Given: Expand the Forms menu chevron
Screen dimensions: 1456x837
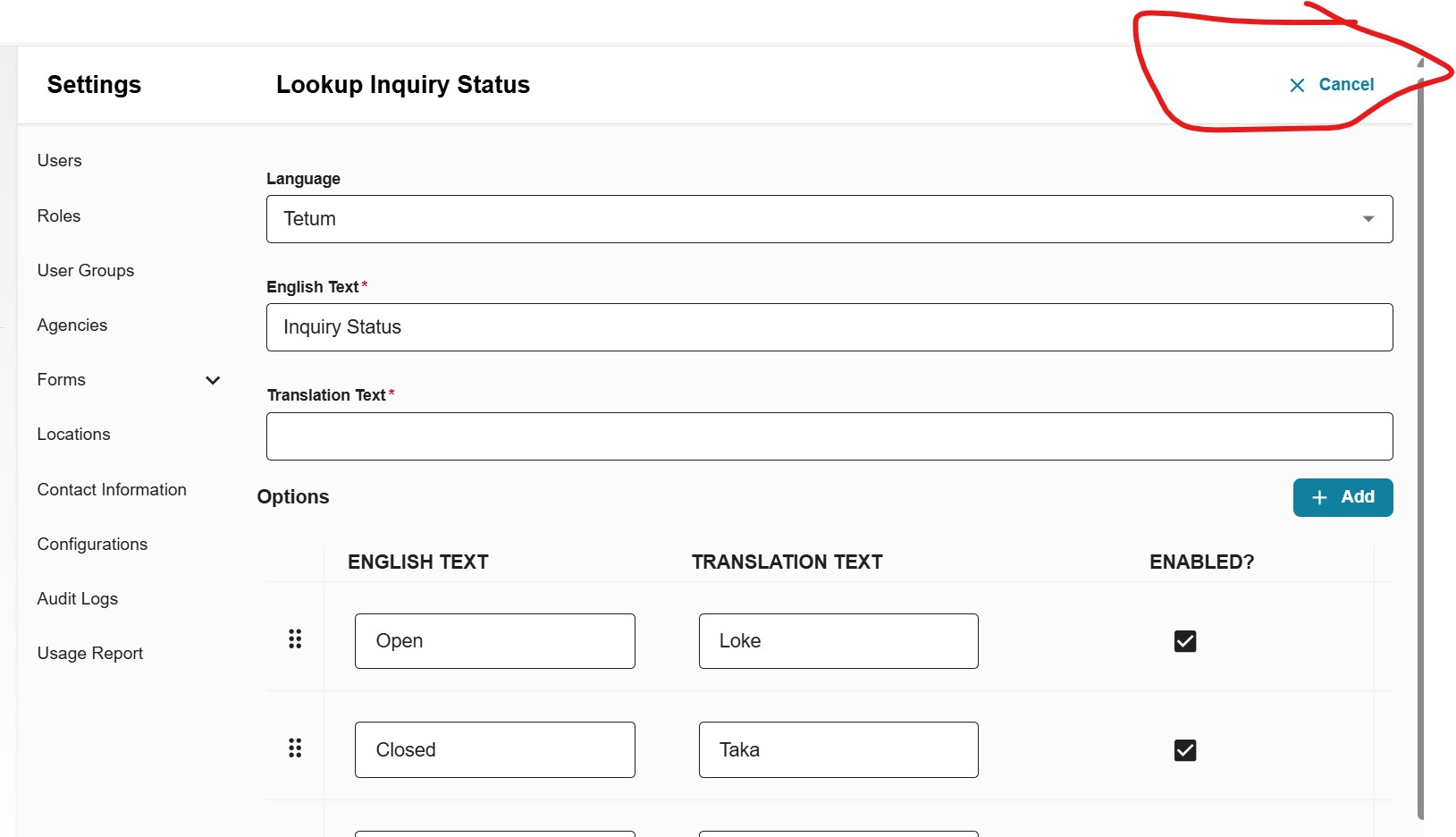Looking at the screenshot, I should 213,380.
